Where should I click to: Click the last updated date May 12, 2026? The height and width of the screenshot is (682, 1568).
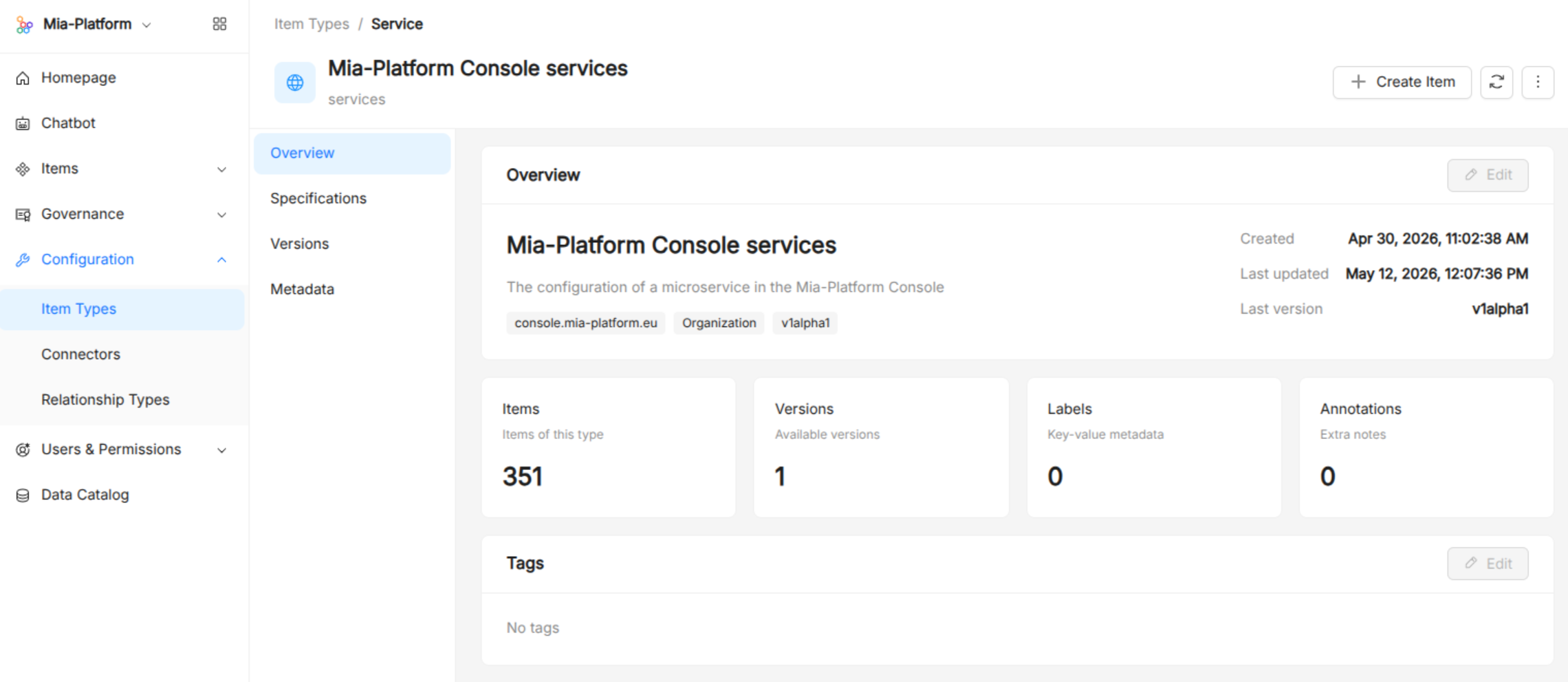click(1437, 275)
